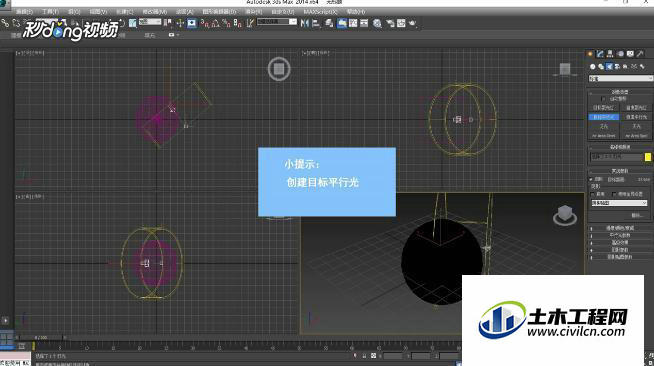Toggle the highlighted ribbon toolbar icon
The image size is (654, 366).
(342, 23)
